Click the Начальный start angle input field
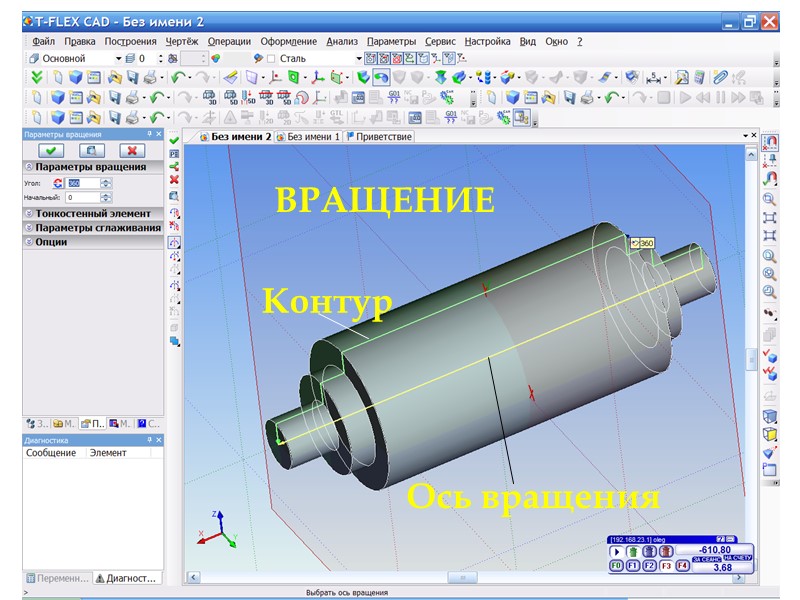 click(x=83, y=197)
